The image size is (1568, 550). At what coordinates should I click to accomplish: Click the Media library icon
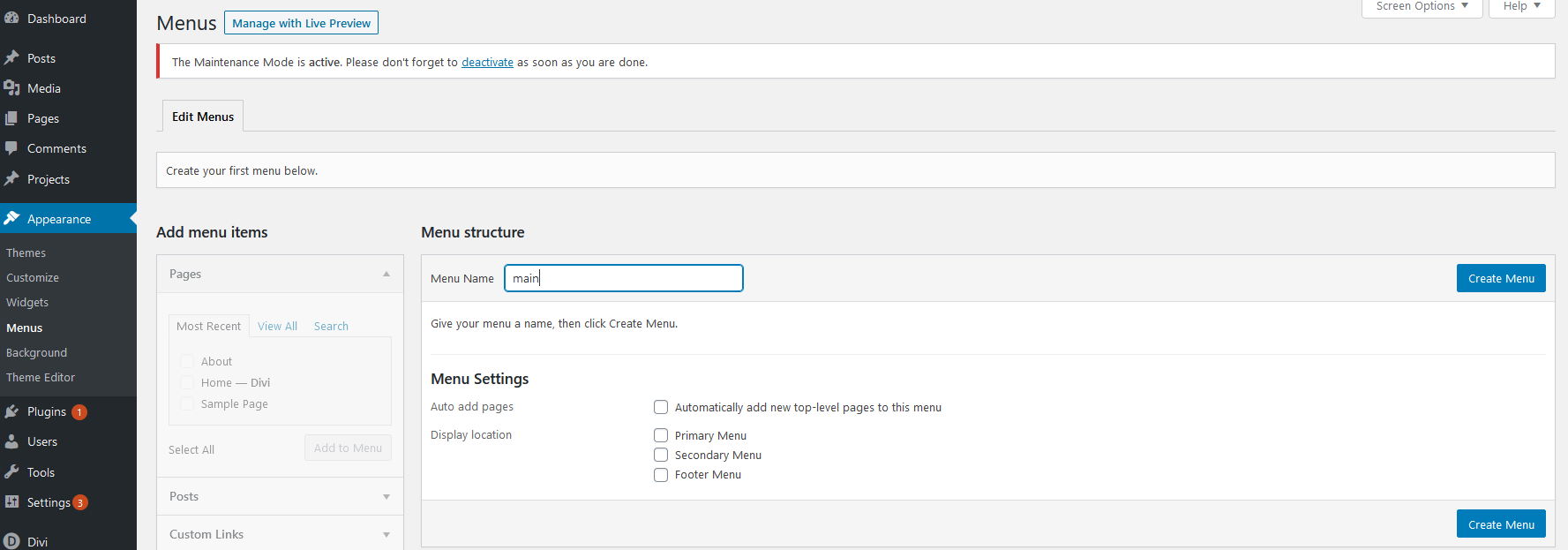(11, 88)
